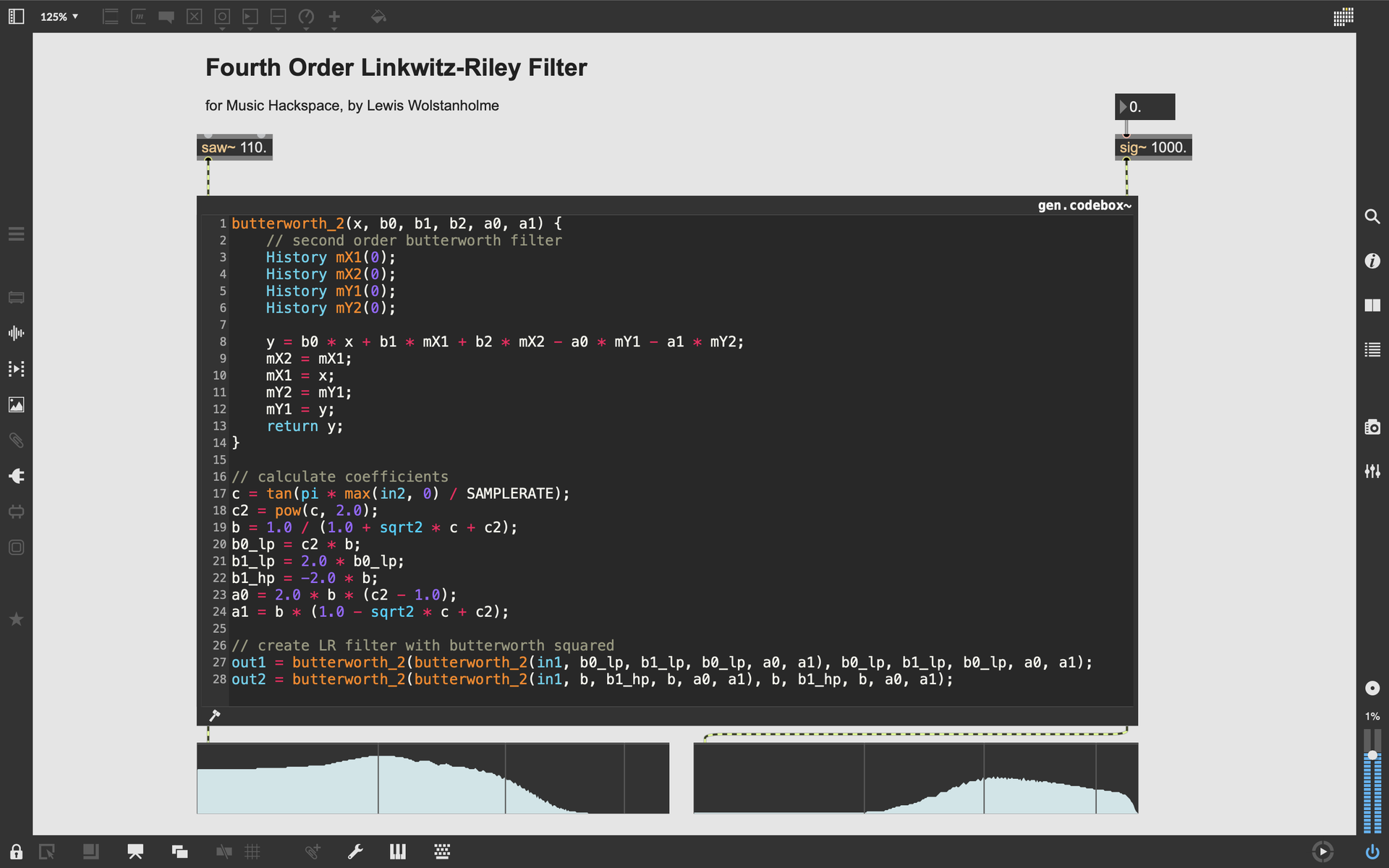Open the paint bucket format palette
Image resolution: width=1389 pixels, height=868 pixels.
pos(378,16)
